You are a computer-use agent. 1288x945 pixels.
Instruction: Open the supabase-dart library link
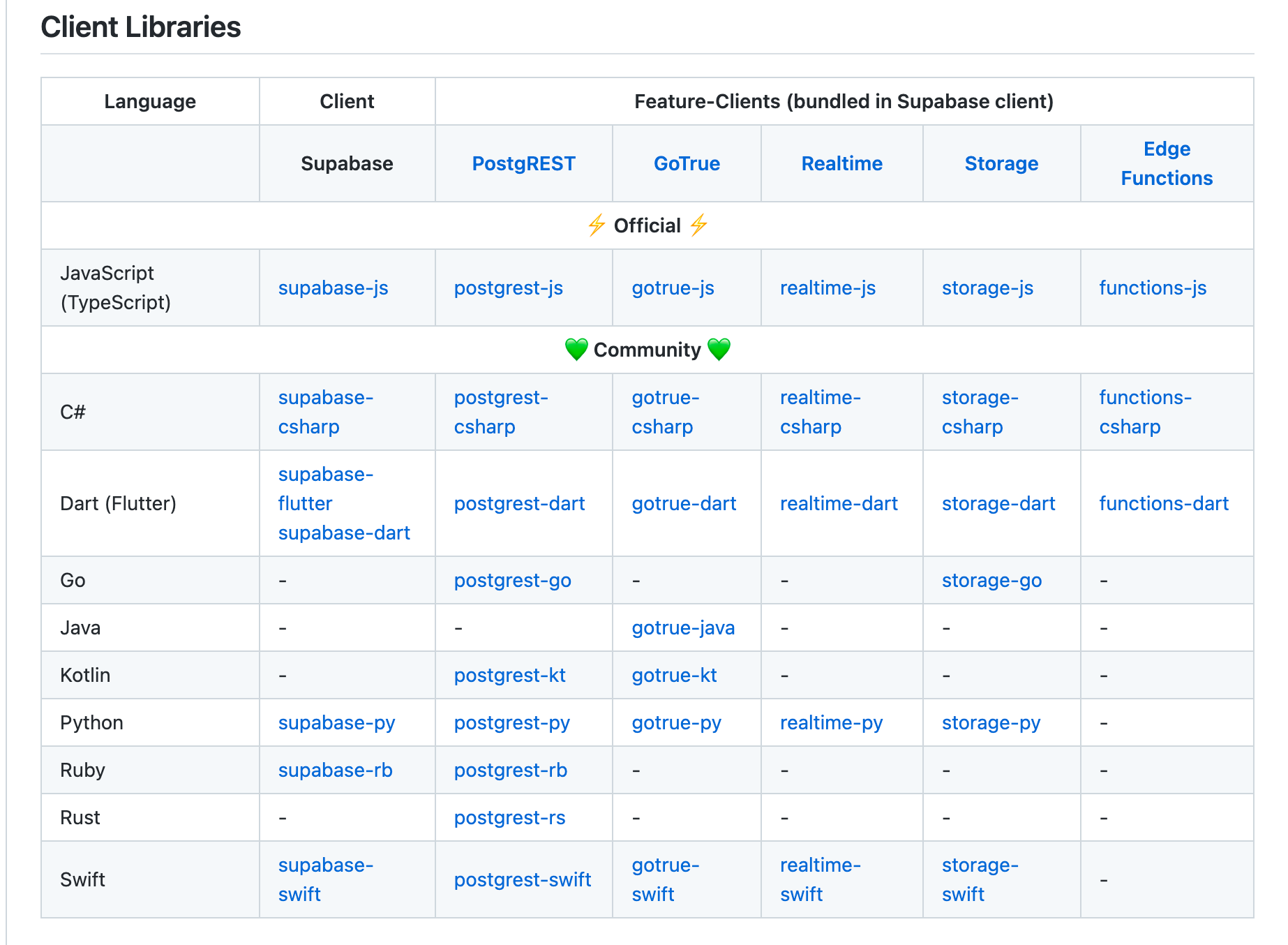344,533
